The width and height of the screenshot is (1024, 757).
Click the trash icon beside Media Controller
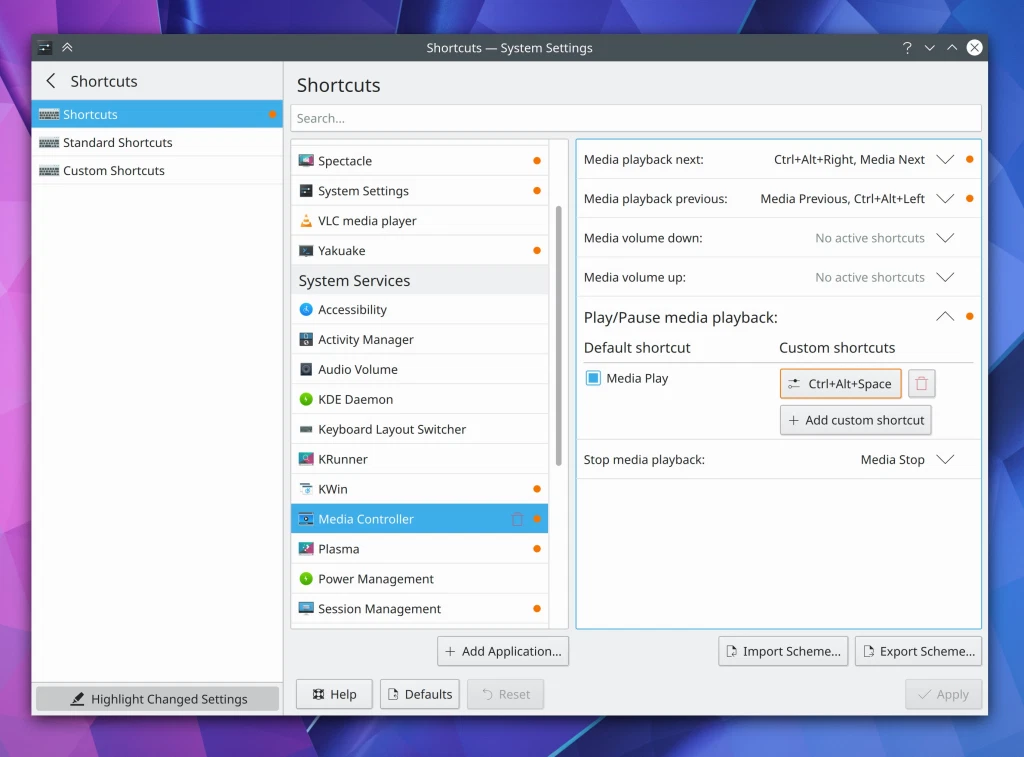[516, 519]
